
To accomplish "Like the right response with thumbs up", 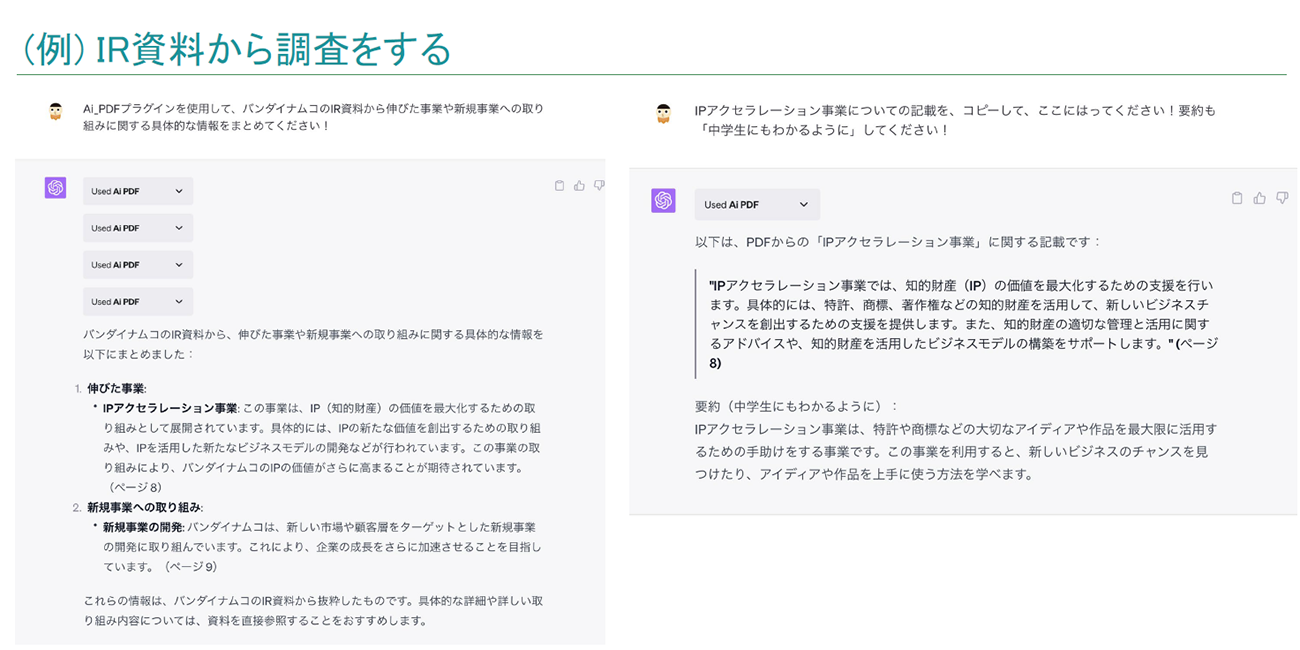I will click(x=1259, y=198).
